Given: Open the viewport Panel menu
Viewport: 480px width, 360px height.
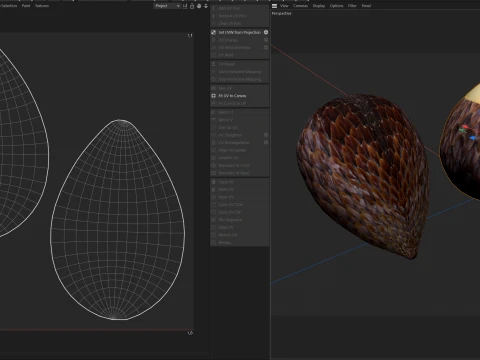Looking at the screenshot, I should tap(366, 6).
